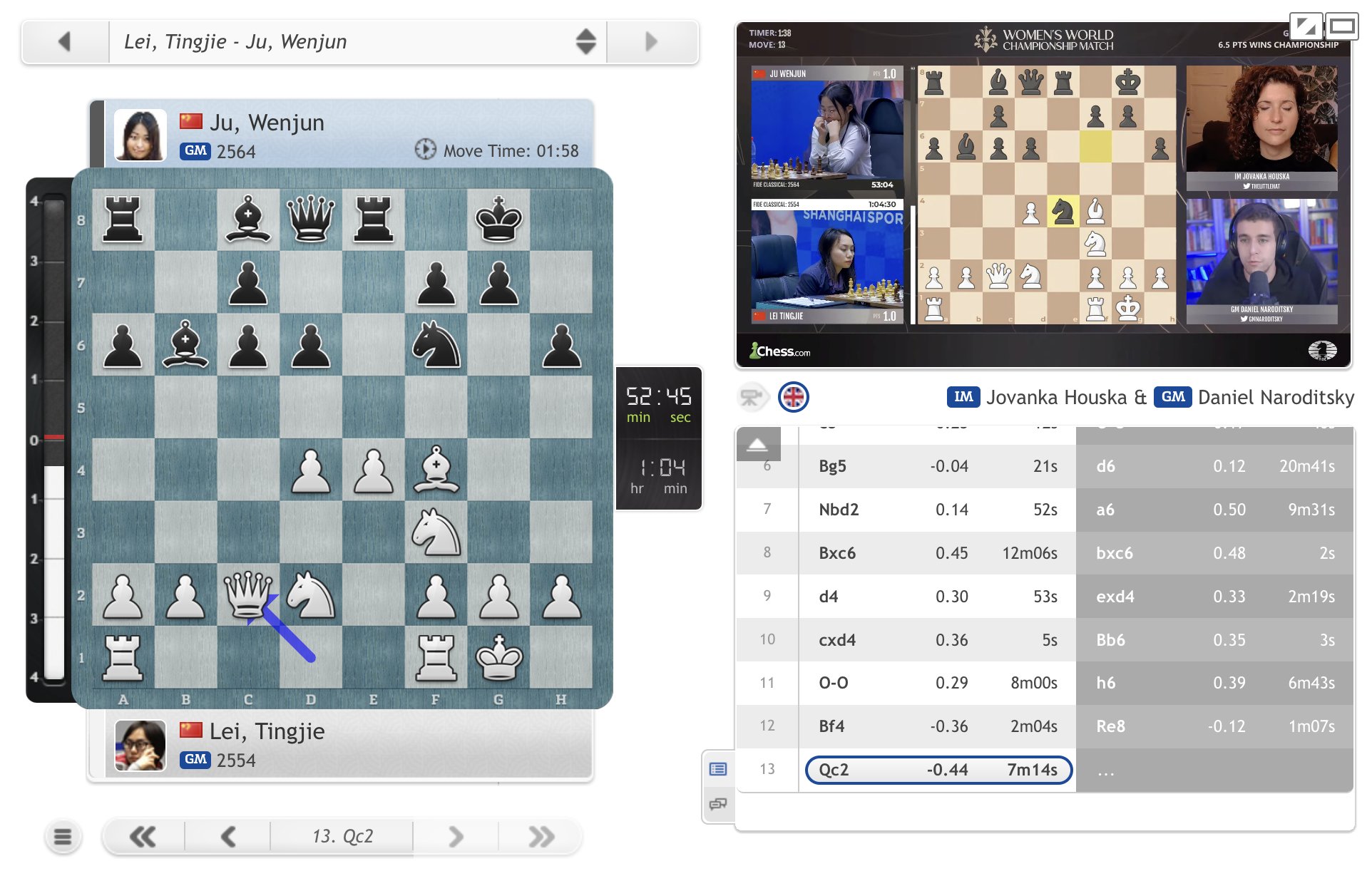Click Ju Wenjun's player photo
The height and width of the screenshot is (871, 1372).
click(x=139, y=134)
